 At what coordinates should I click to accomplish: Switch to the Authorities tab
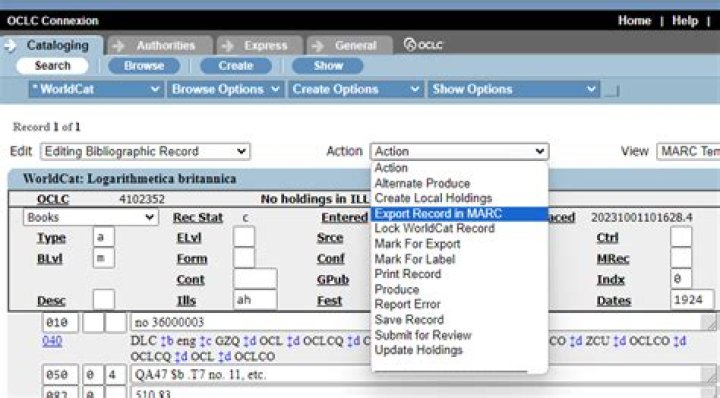[160, 45]
